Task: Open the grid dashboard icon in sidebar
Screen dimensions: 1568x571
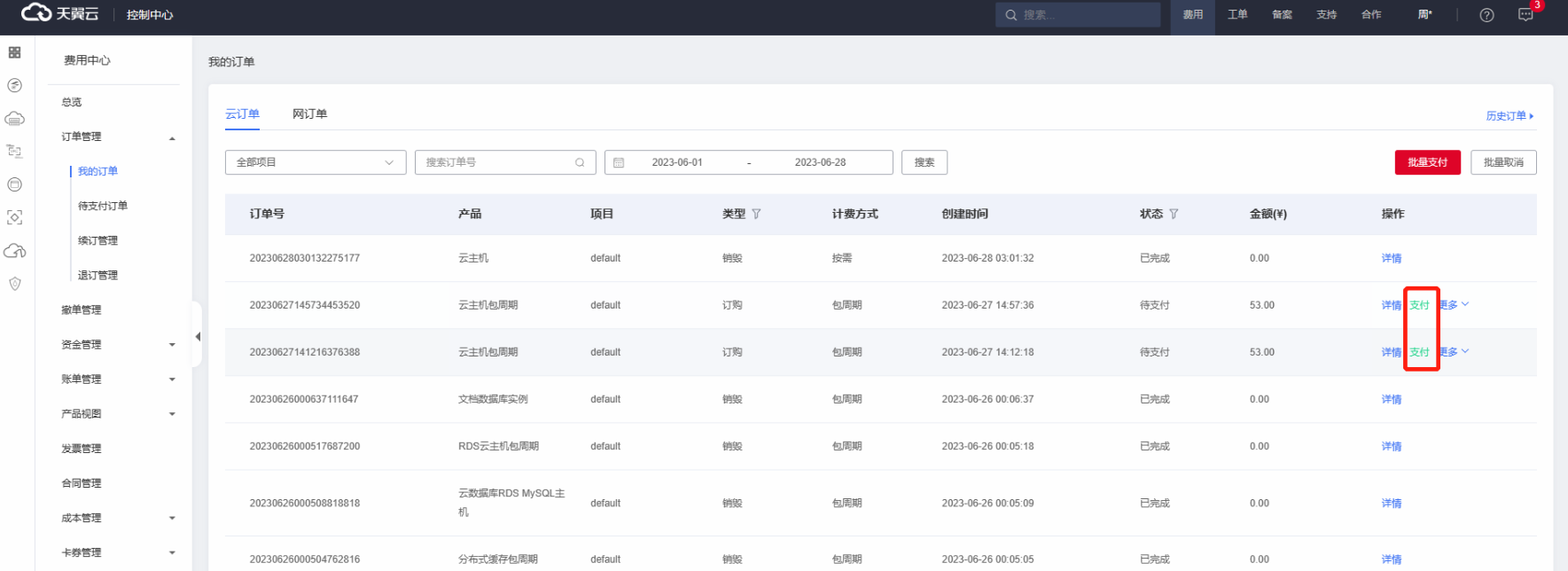Action: tap(15, 52)
